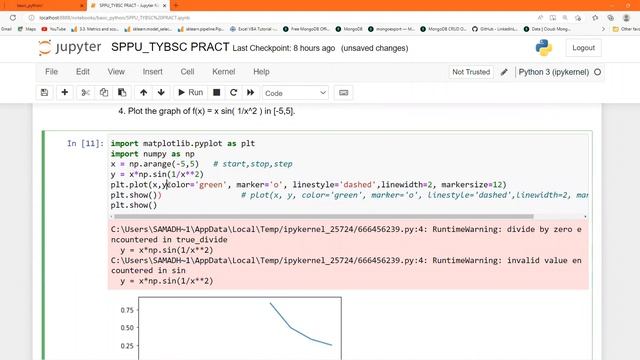Screen dimensions: 640x360
Task: Save notebook with the floppy disk icon
Action: pyautogui.click(x=44, y=93)
